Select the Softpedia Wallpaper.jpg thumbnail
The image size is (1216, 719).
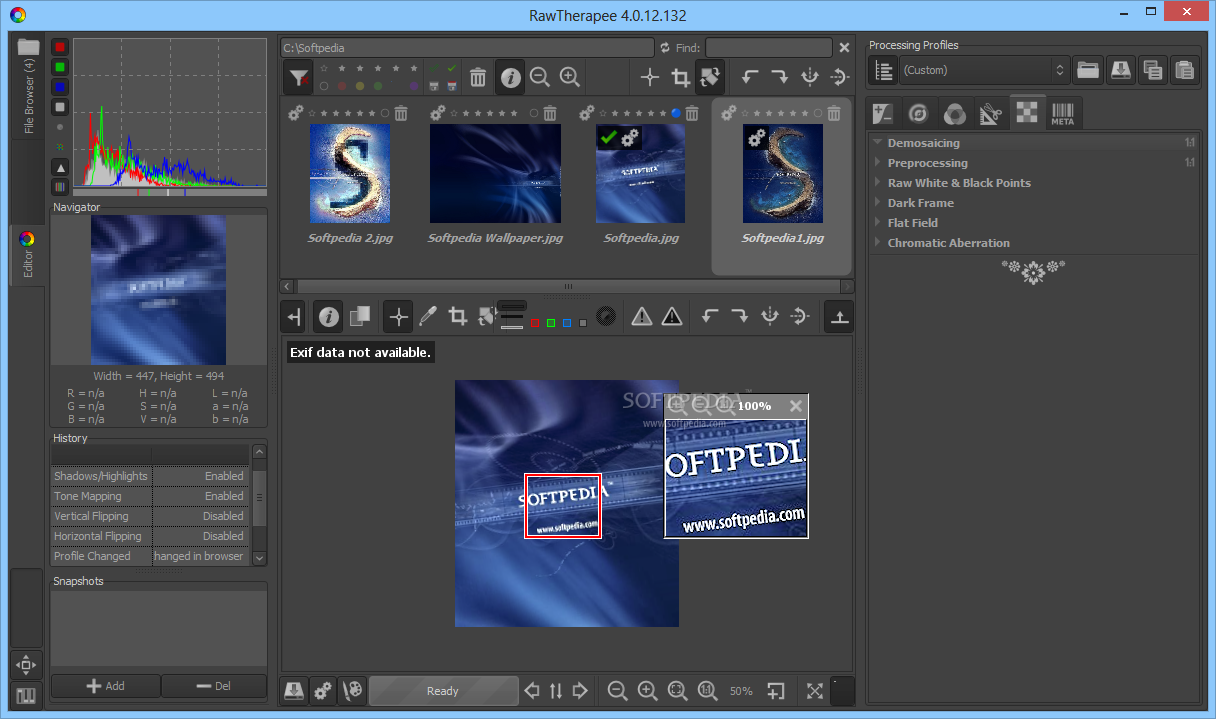coord(495,173)
